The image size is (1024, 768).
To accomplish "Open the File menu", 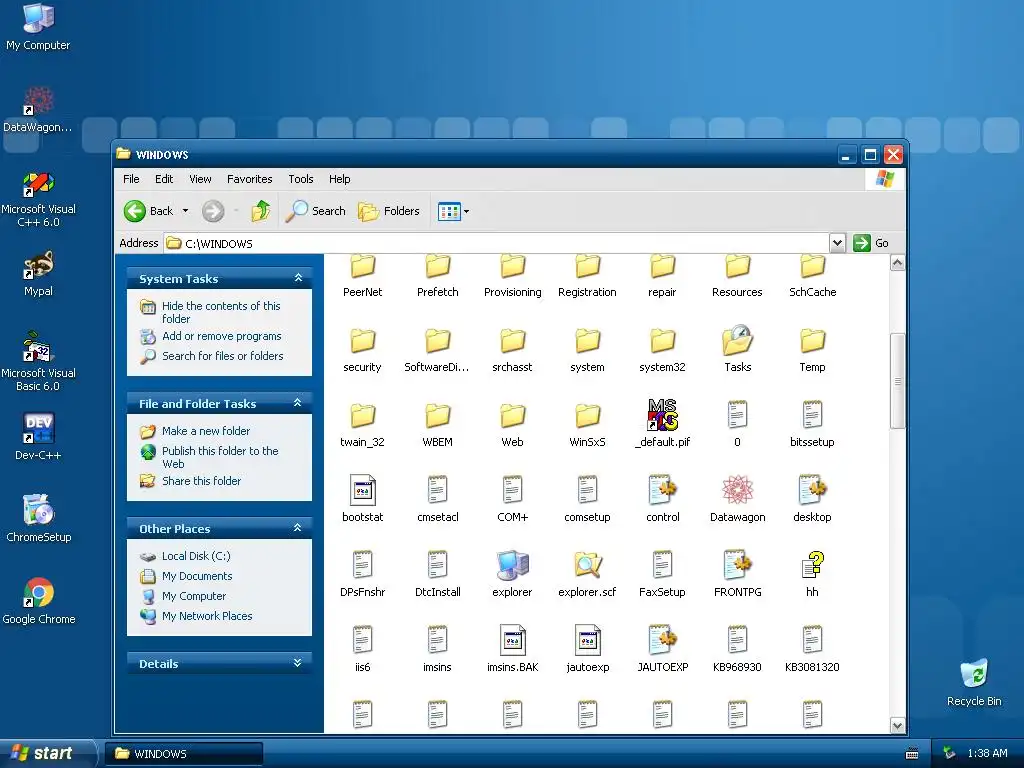I will [x=131, y=179].
